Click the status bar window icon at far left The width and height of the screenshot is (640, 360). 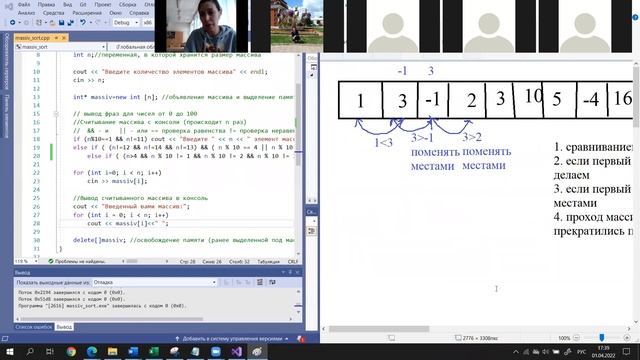(5, 338)
